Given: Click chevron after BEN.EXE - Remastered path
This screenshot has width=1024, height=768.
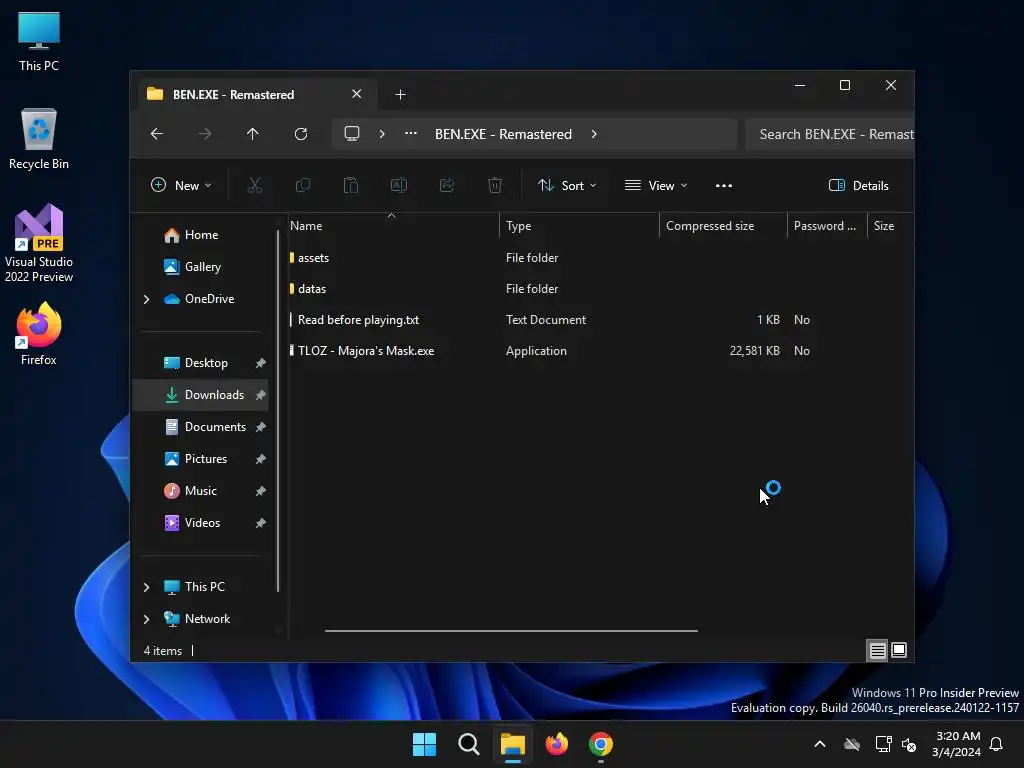Looking at the screenshot, I should (594, 134).
